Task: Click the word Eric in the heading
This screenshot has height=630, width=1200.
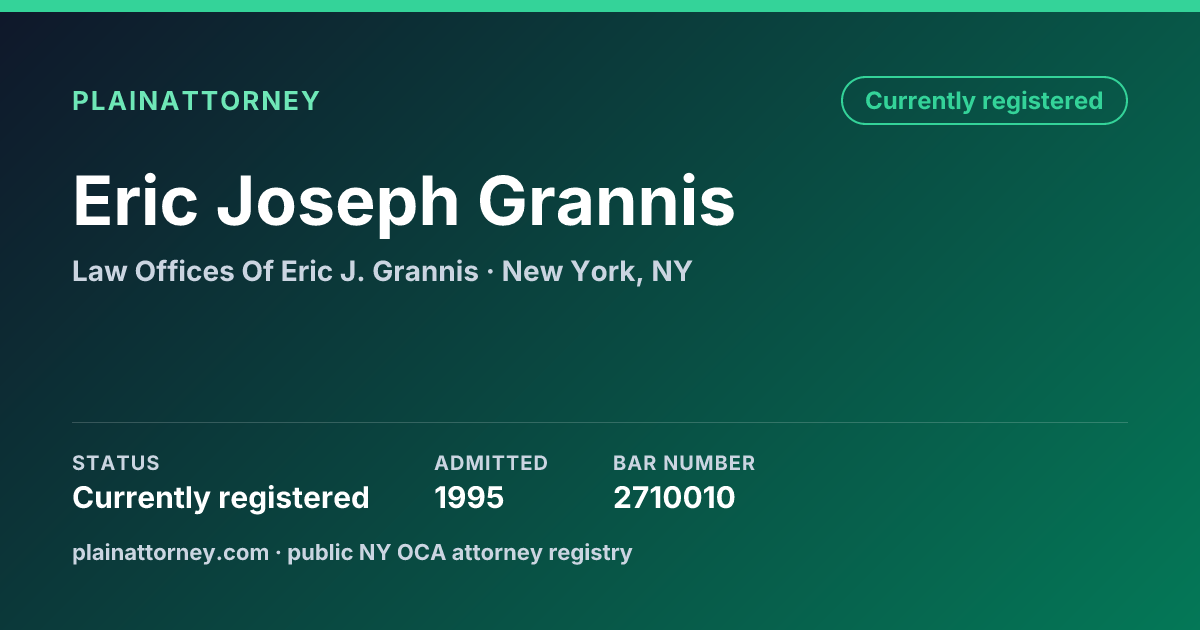Action: coord(135,203)
